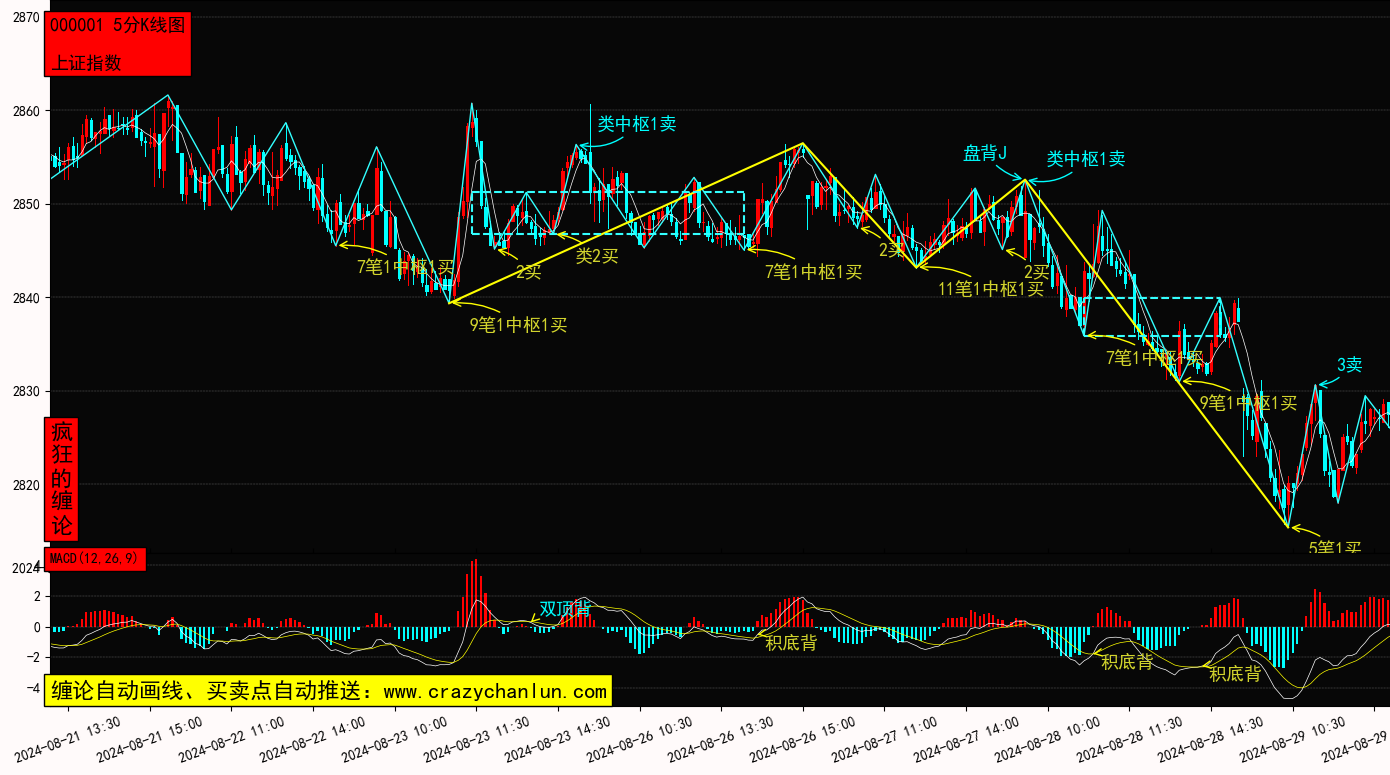Click the 3卖 sell signal marker
This screenshot has height=775, width=1390.
pyautogui.click(x=1349, y=365)
